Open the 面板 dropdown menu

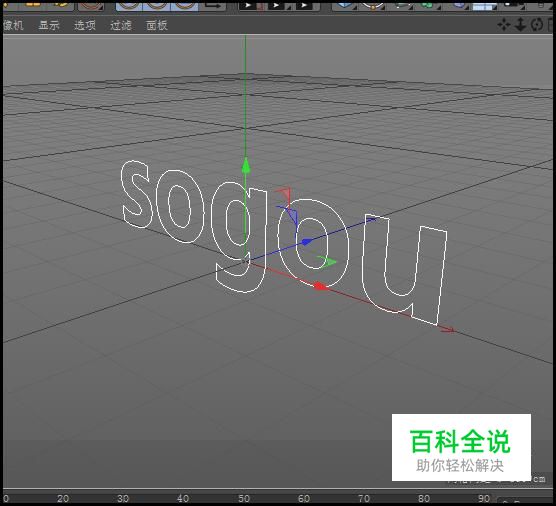click(x=157, y=25)
